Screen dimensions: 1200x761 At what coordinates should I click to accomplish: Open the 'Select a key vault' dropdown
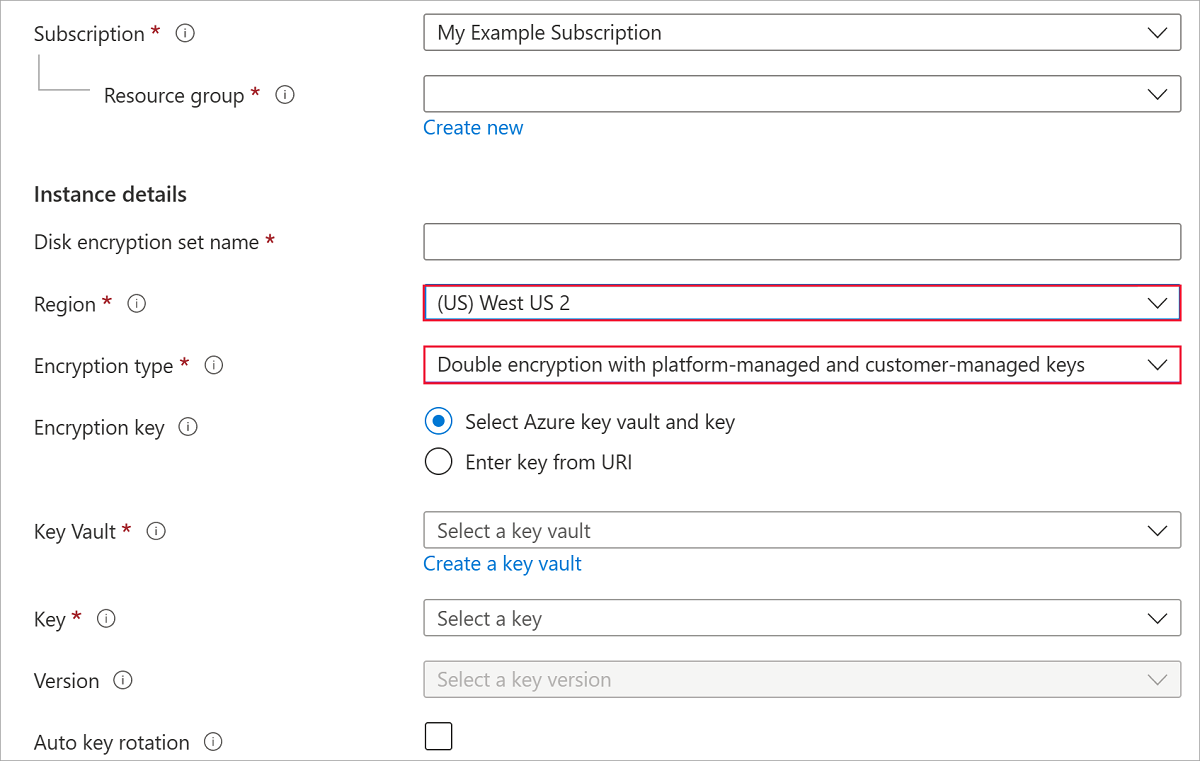tap(801, 531)
